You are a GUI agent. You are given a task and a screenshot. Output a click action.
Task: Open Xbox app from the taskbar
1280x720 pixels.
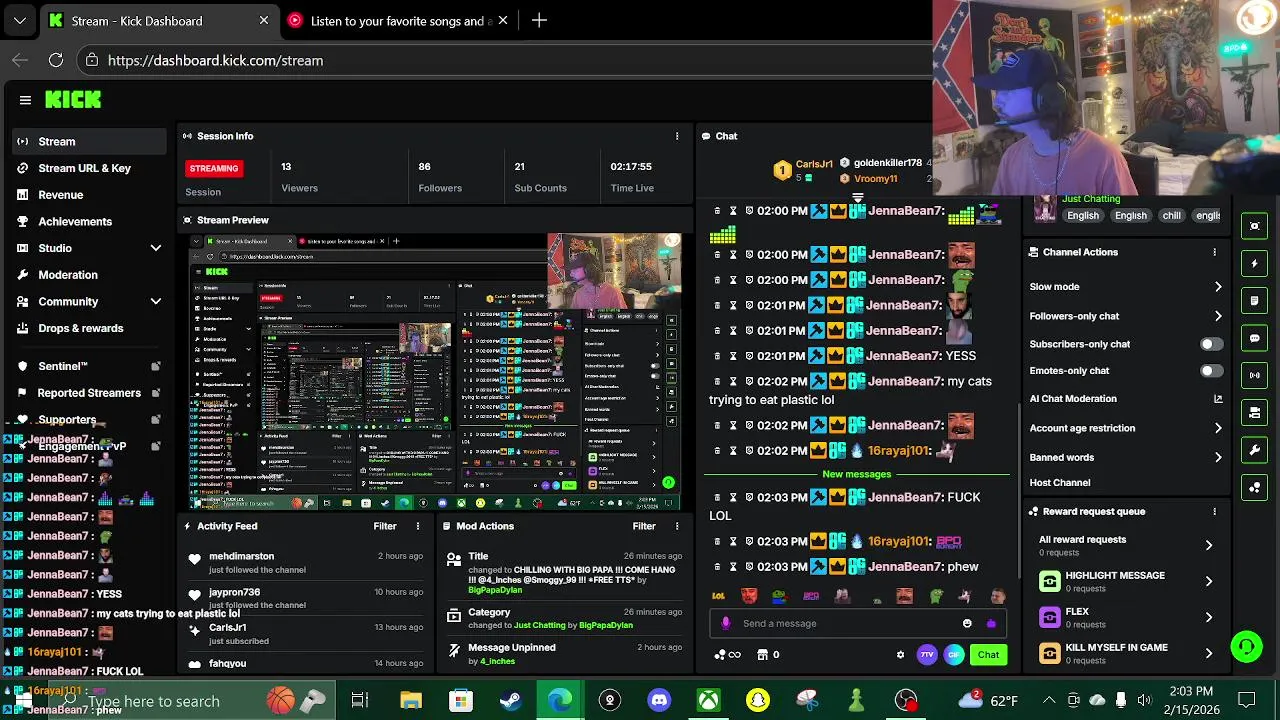[708, 700]
